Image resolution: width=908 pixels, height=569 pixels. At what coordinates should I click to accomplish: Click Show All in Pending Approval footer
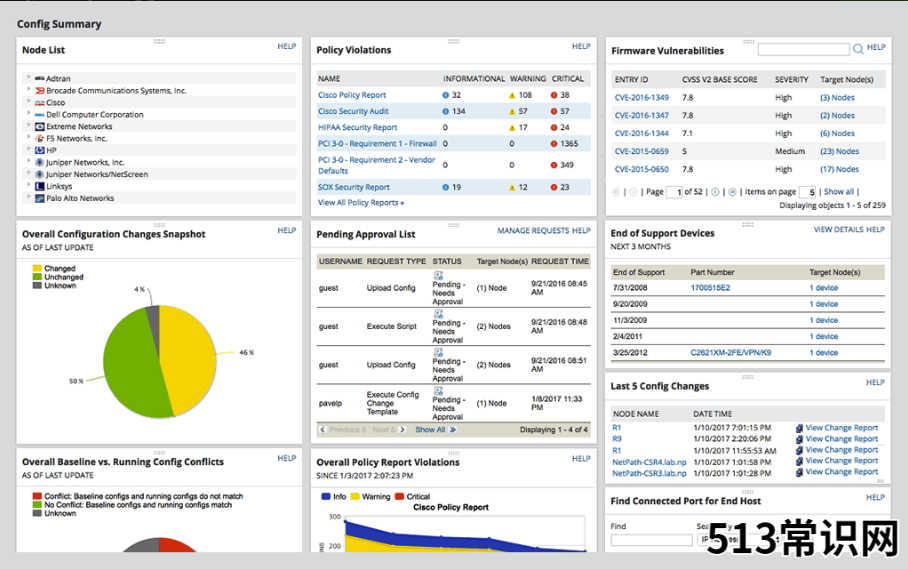coord(430,429)
